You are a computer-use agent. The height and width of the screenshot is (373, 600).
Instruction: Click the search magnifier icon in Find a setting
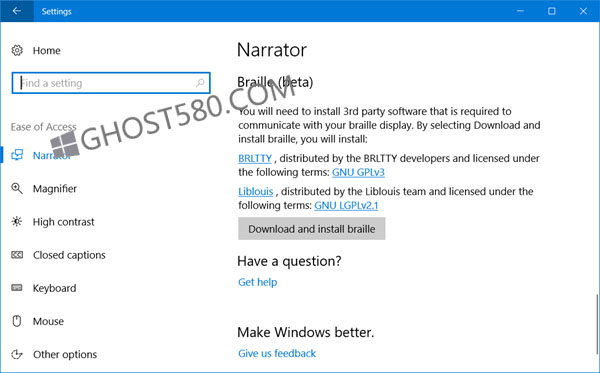[x=200, y=83]
